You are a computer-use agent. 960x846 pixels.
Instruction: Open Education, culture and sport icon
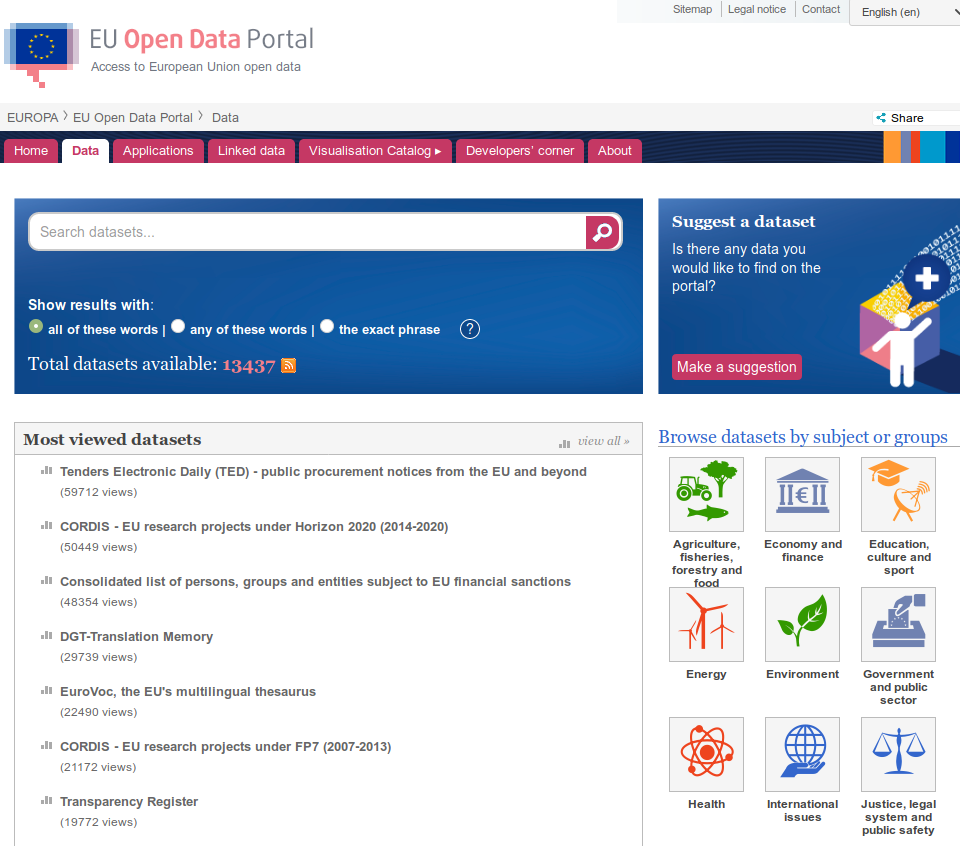(898, 494)
